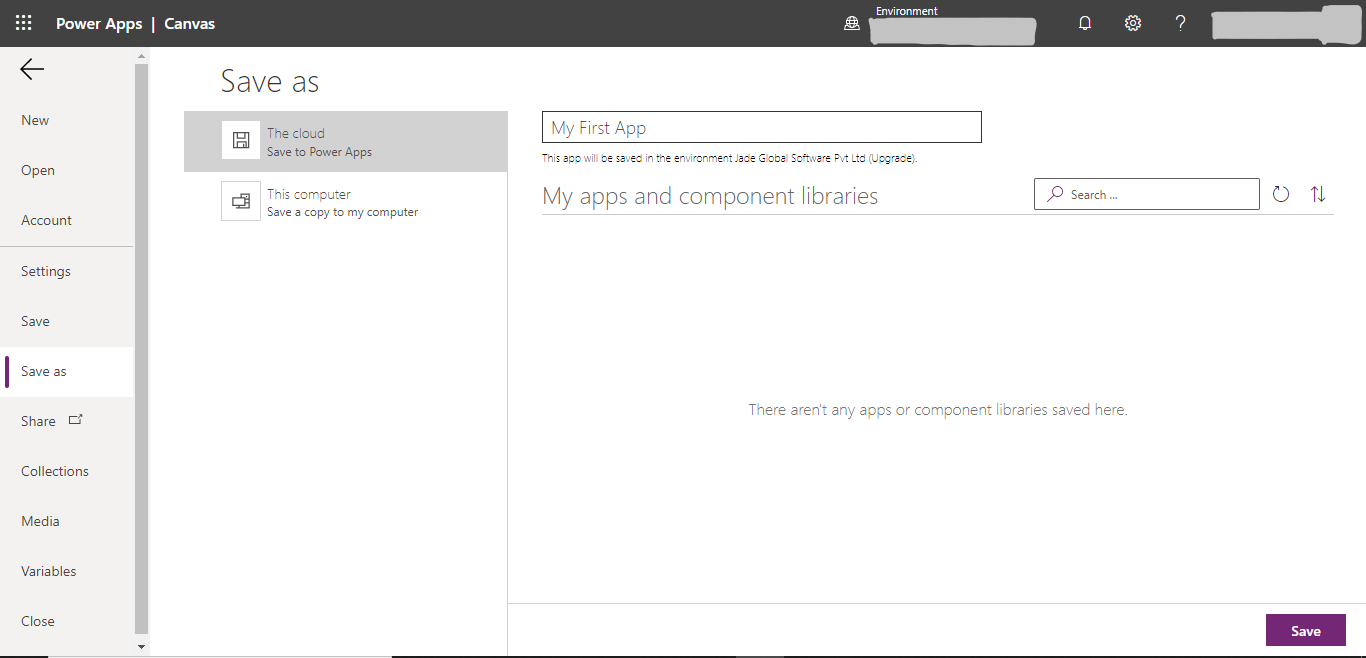The image size is (1366, 658).
Task: Click the purple Save button
Action: (1305, 631)
